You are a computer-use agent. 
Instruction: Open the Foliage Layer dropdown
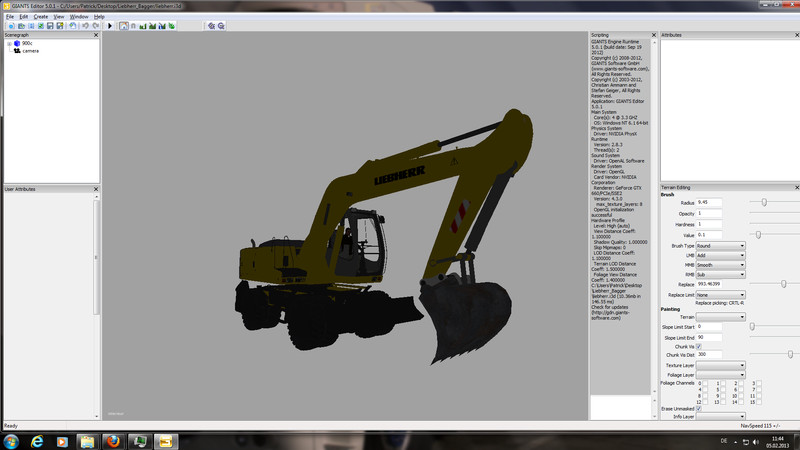(720, 374)
